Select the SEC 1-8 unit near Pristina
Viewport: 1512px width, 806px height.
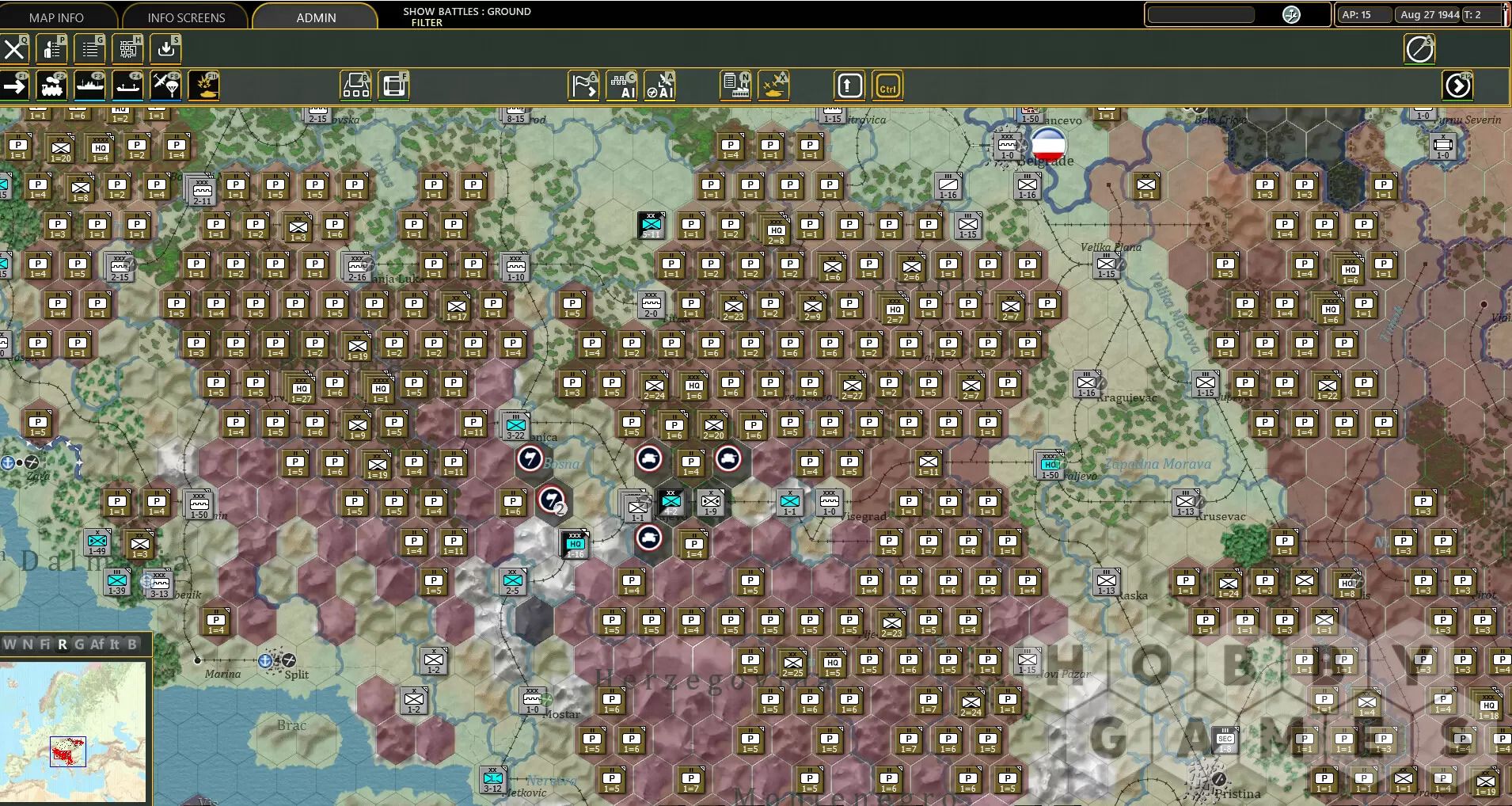(1225, 739)
